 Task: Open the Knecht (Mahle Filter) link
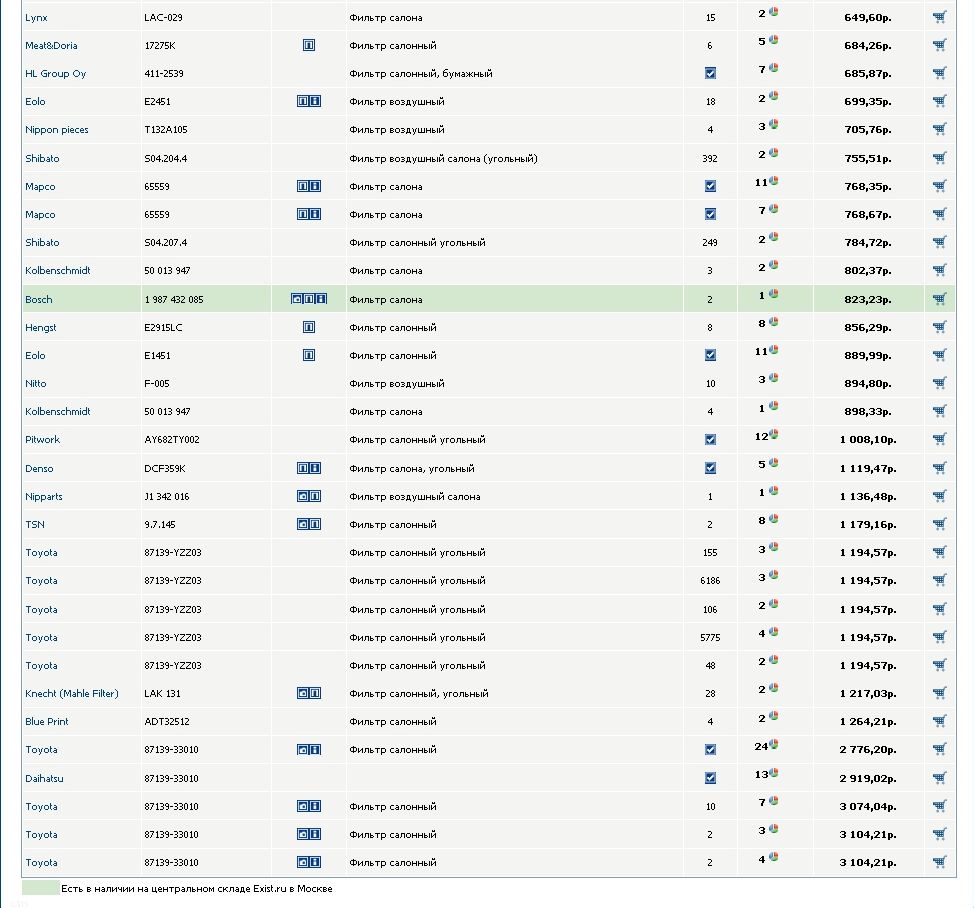tap(71, 693)
